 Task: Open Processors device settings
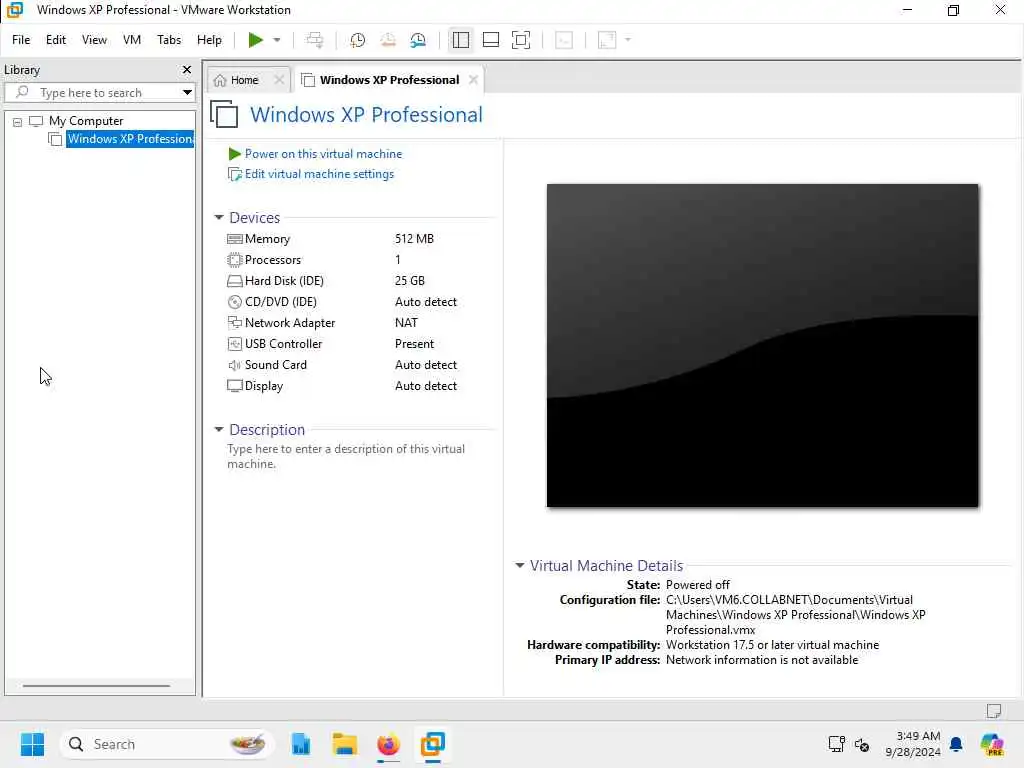273,260
